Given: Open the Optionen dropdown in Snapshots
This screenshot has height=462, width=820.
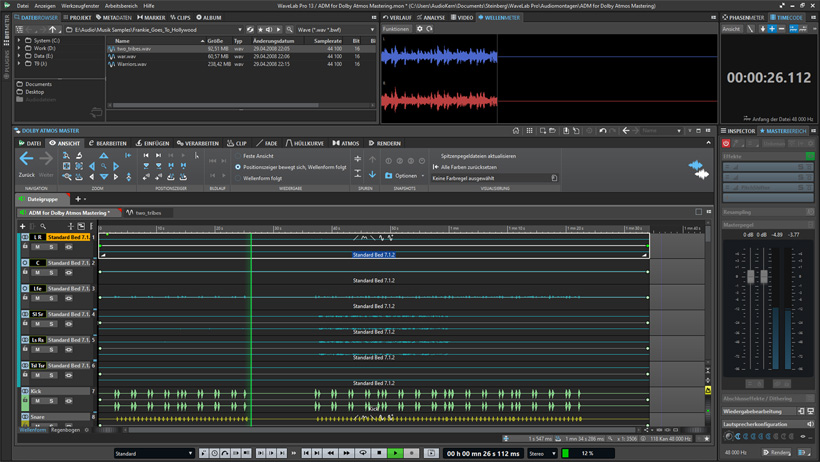Looking at the screenshot, I should [x=423, y=176].
